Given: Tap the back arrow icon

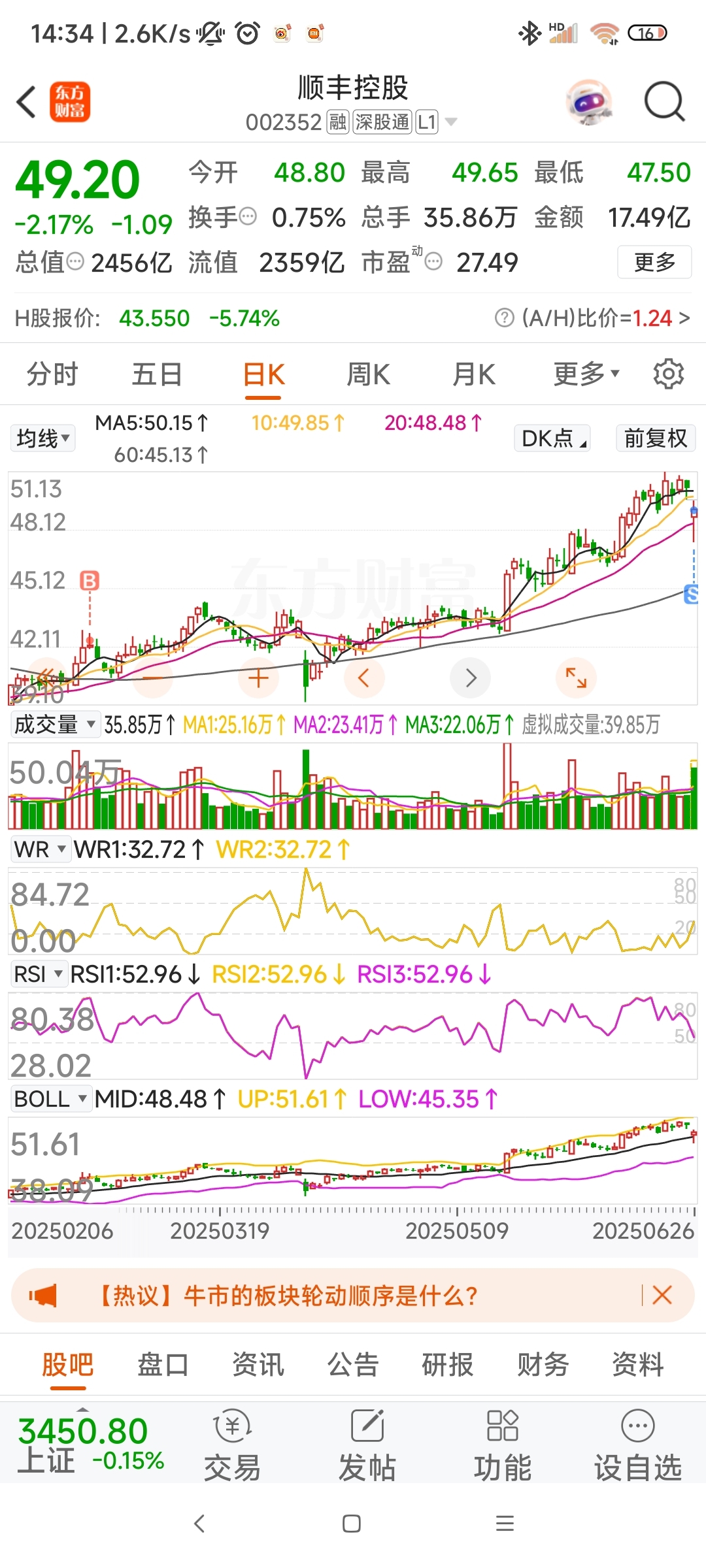Looking at the screenshot, I should 26,103.
